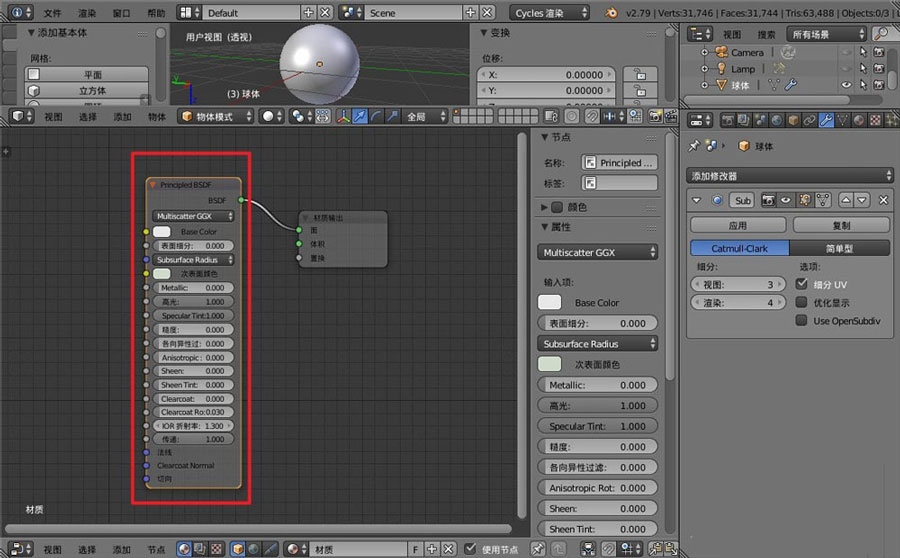Open the 全局 transform orientation dropdown
This screenshot has height=558, width=900.
point(425,117)
